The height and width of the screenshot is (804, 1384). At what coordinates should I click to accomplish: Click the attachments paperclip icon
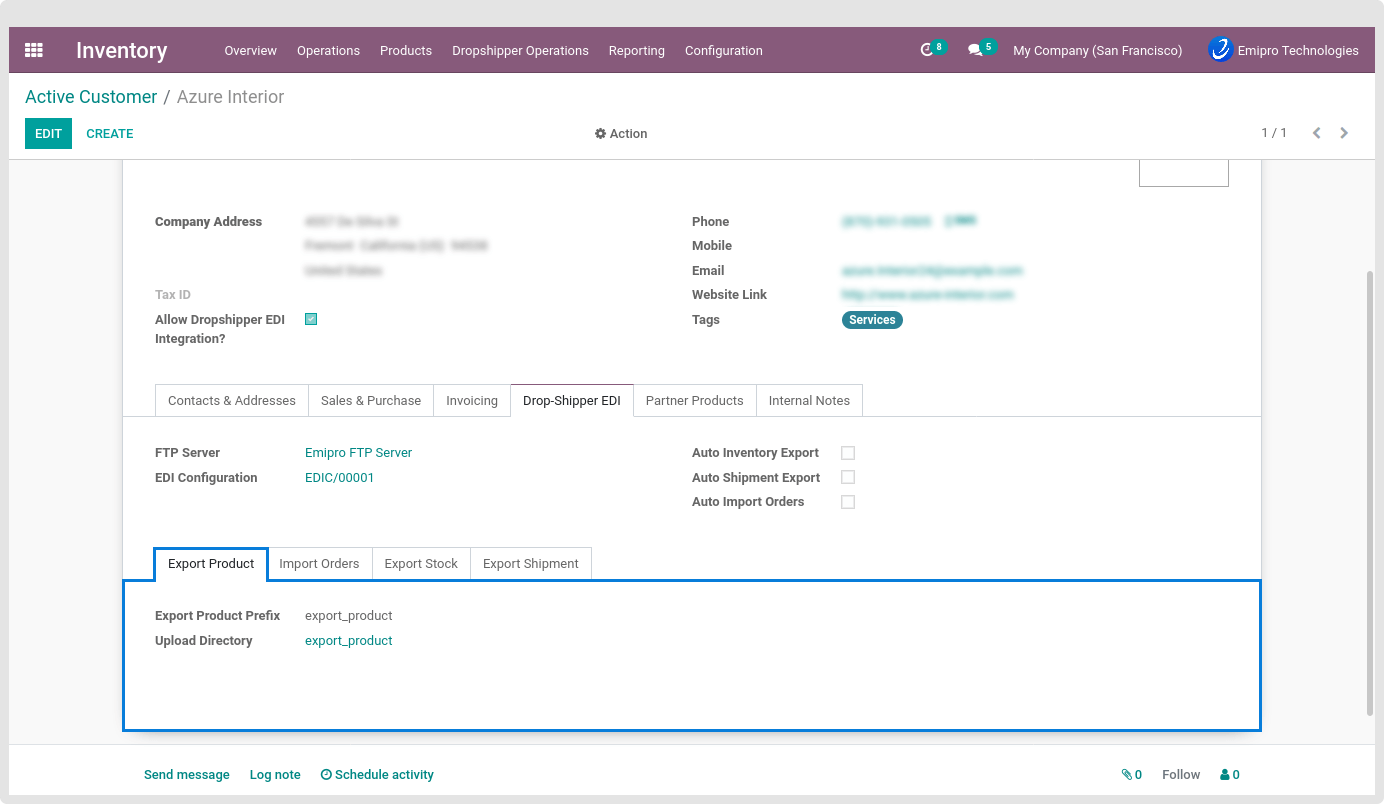1127,774
